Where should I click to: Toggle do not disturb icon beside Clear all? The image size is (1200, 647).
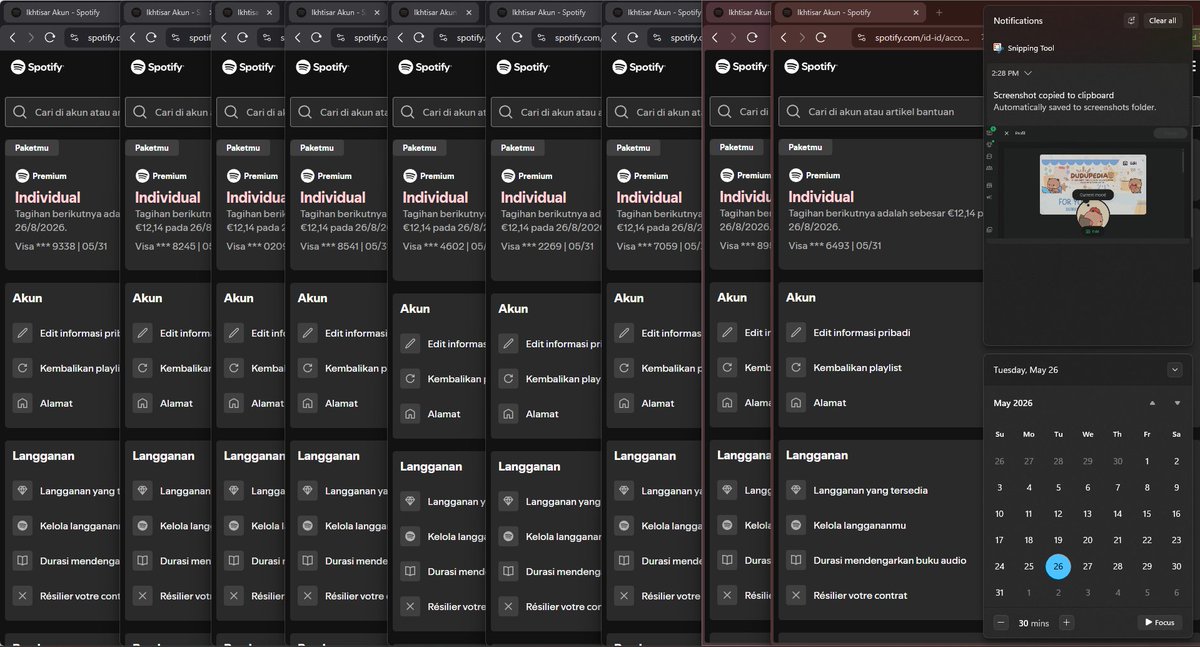click(1131, 20)
